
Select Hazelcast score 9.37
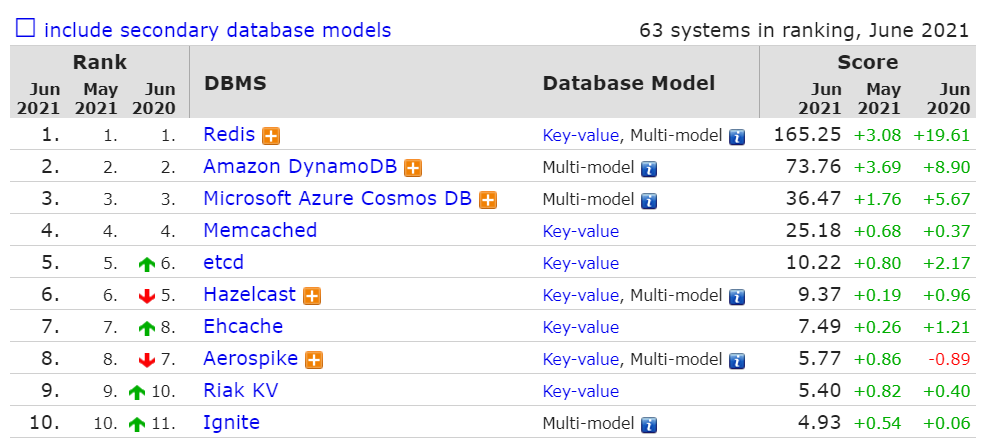point(820,295)
